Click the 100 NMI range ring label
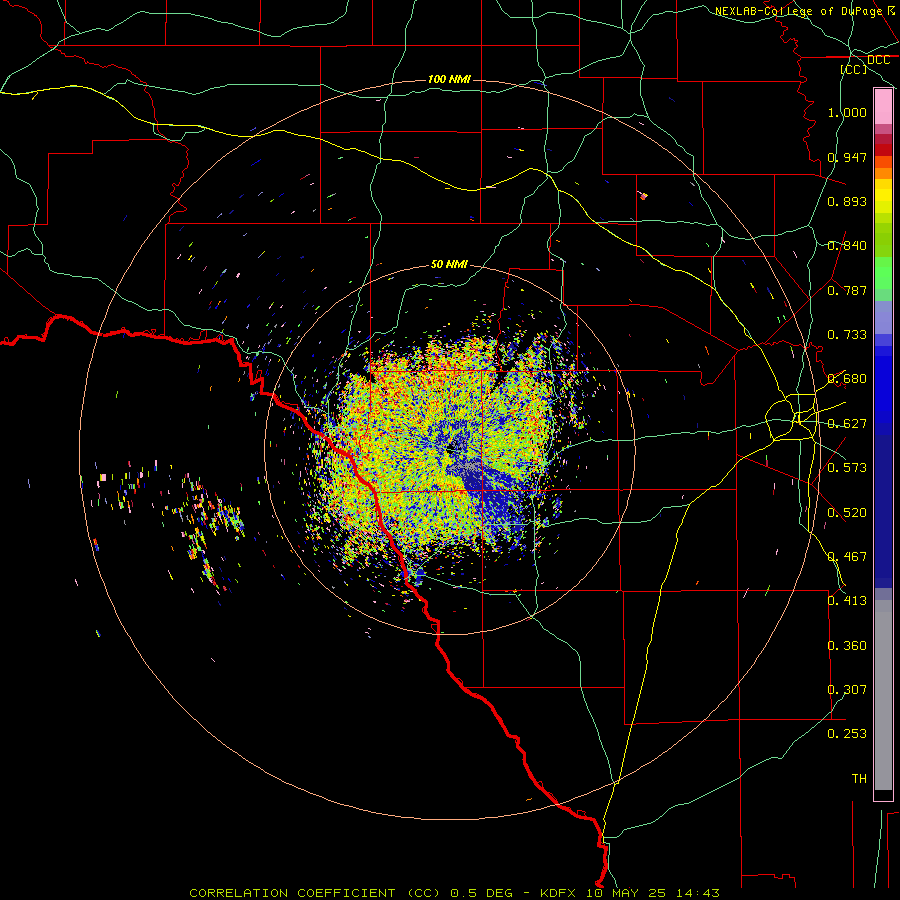The image size is (900, 900). click(449, 79)
